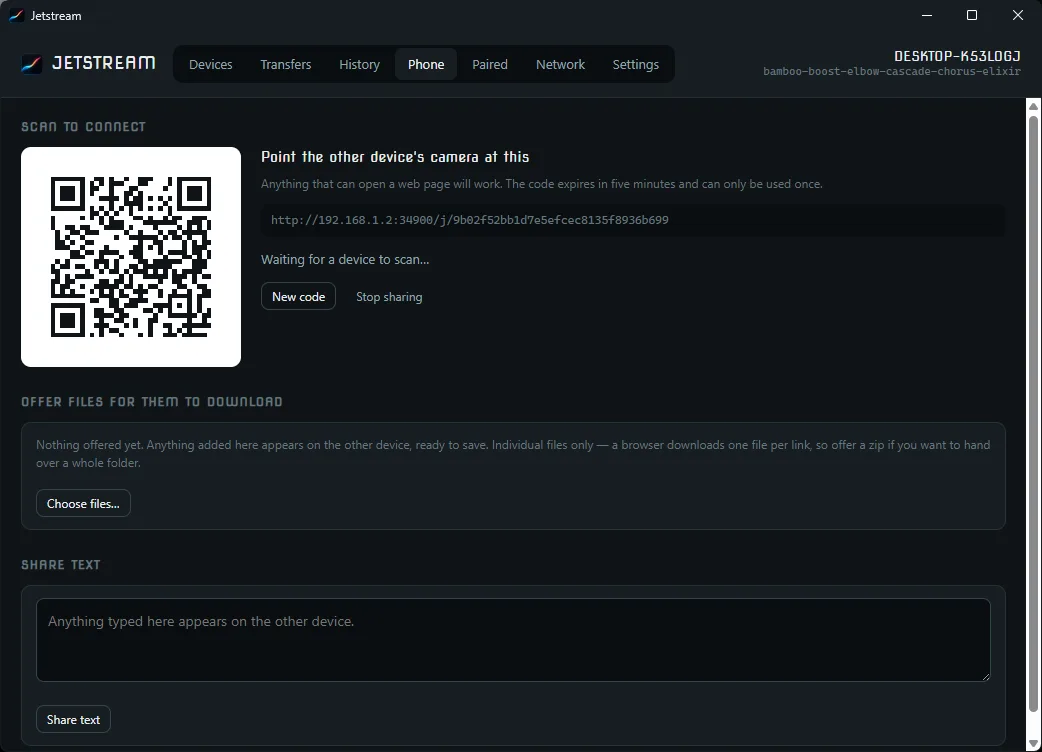Viewport: 1042px width, 752px height.
Task: Maximize the Jetstream window
Action: pos(972,15)
